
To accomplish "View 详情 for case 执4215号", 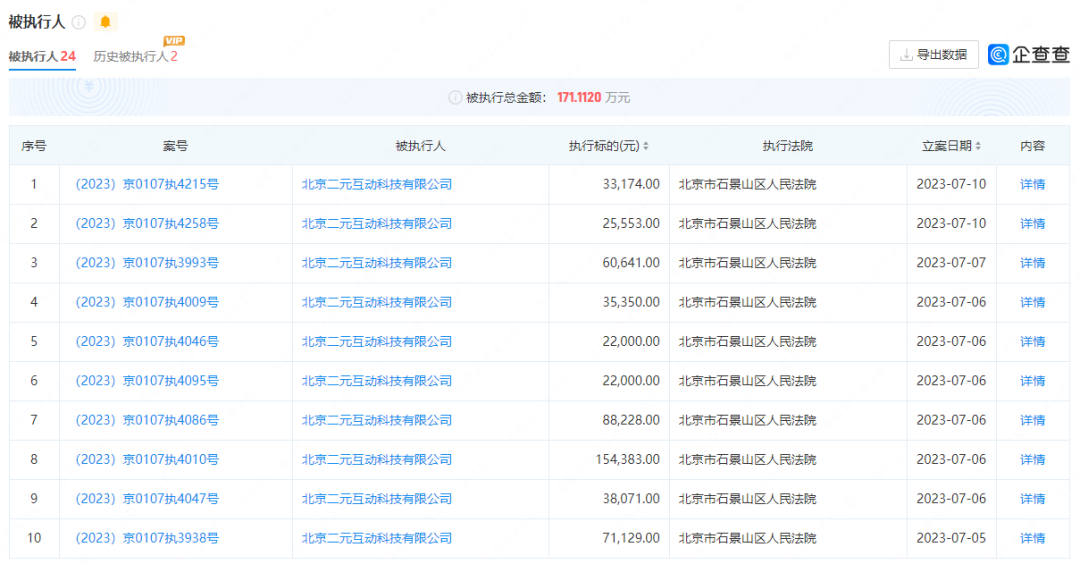I will [1032, 185].
